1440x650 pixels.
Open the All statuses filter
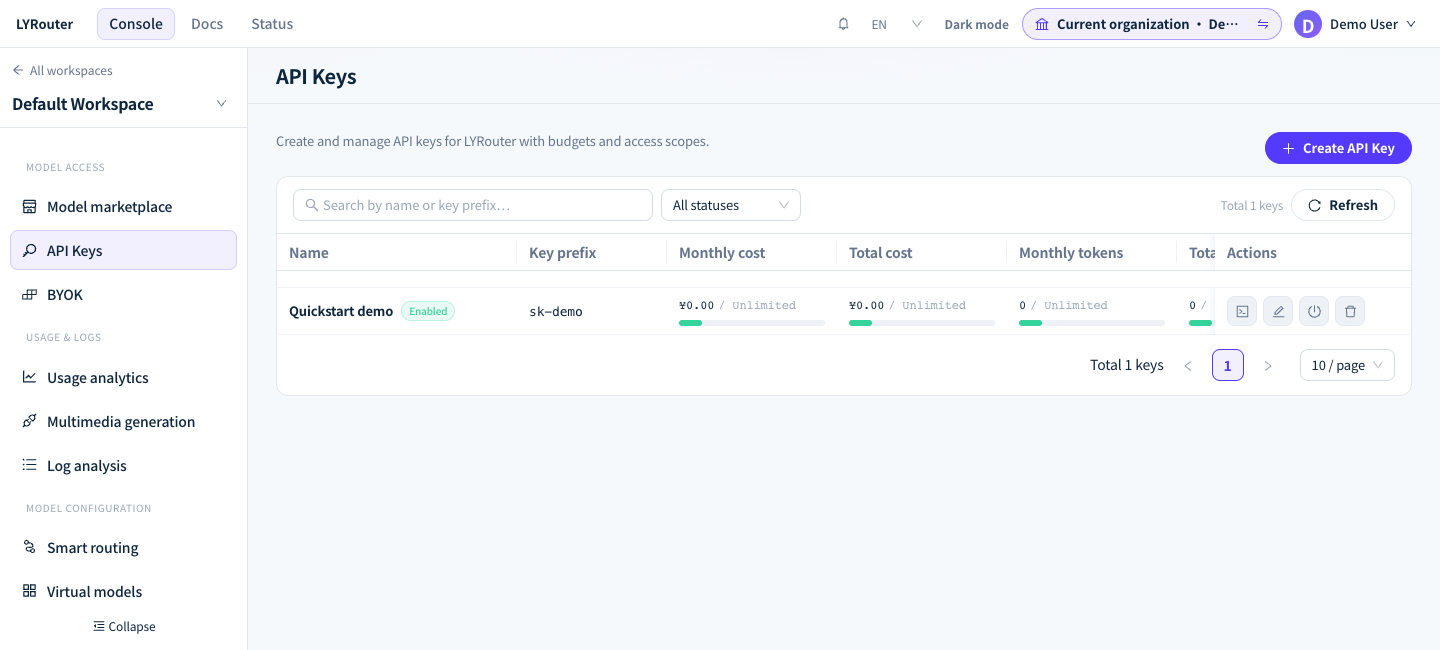731,205
